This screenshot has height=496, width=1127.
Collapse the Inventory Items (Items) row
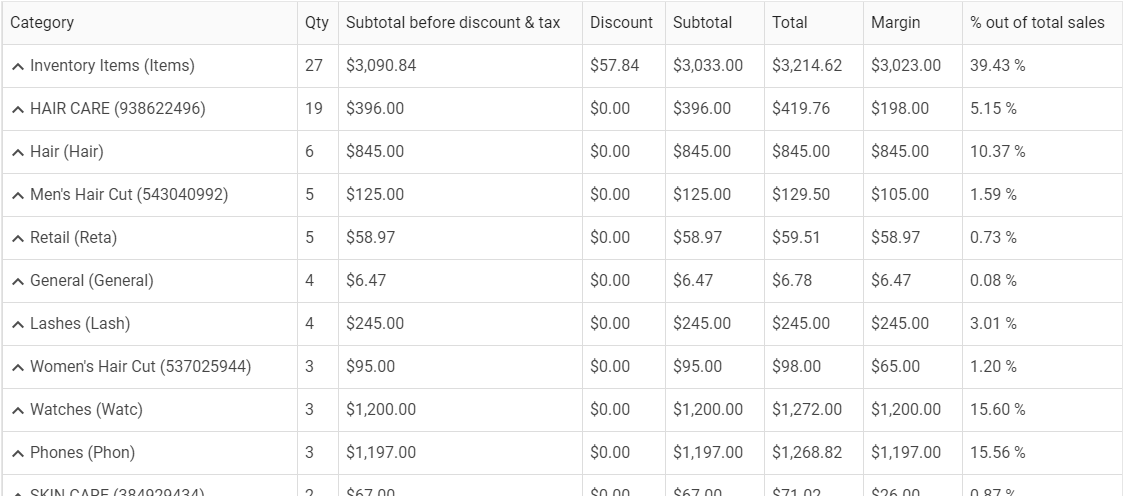(x=18, y=66)
